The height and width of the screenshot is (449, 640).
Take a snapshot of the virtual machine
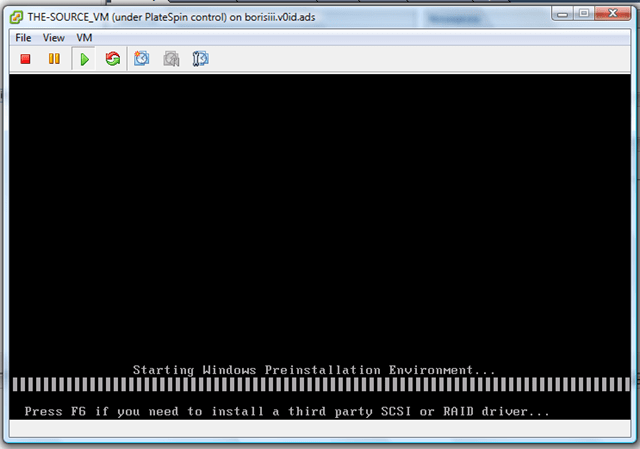click(142, 60)
